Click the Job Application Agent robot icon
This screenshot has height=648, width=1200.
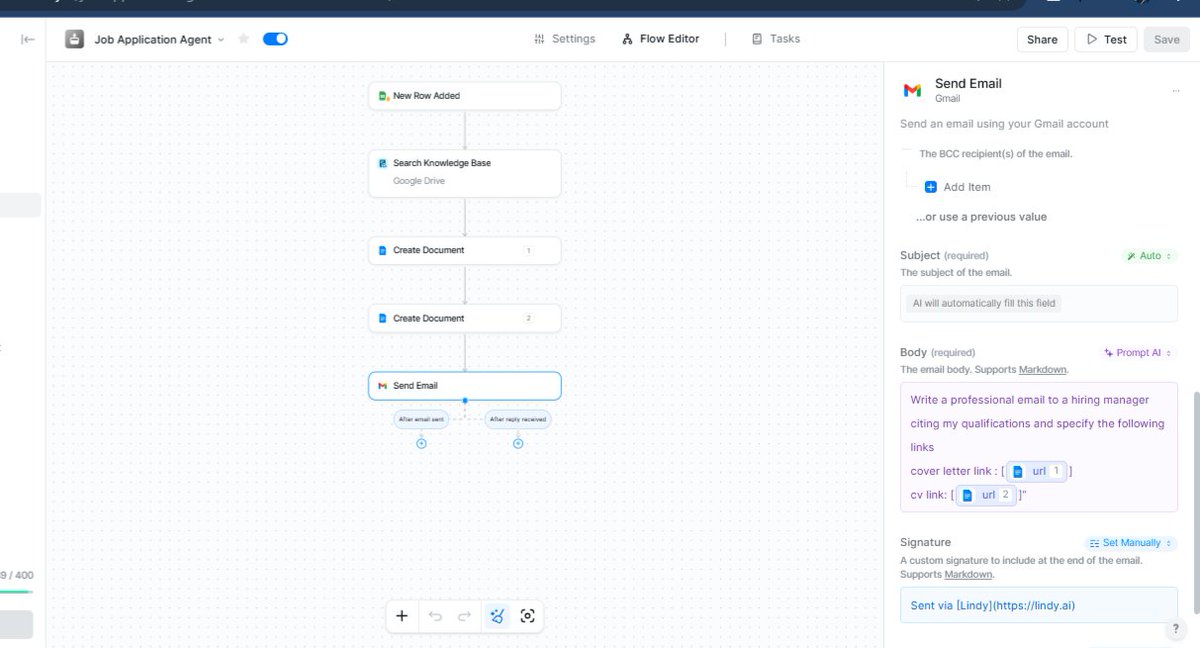click(x=75, y=39)
